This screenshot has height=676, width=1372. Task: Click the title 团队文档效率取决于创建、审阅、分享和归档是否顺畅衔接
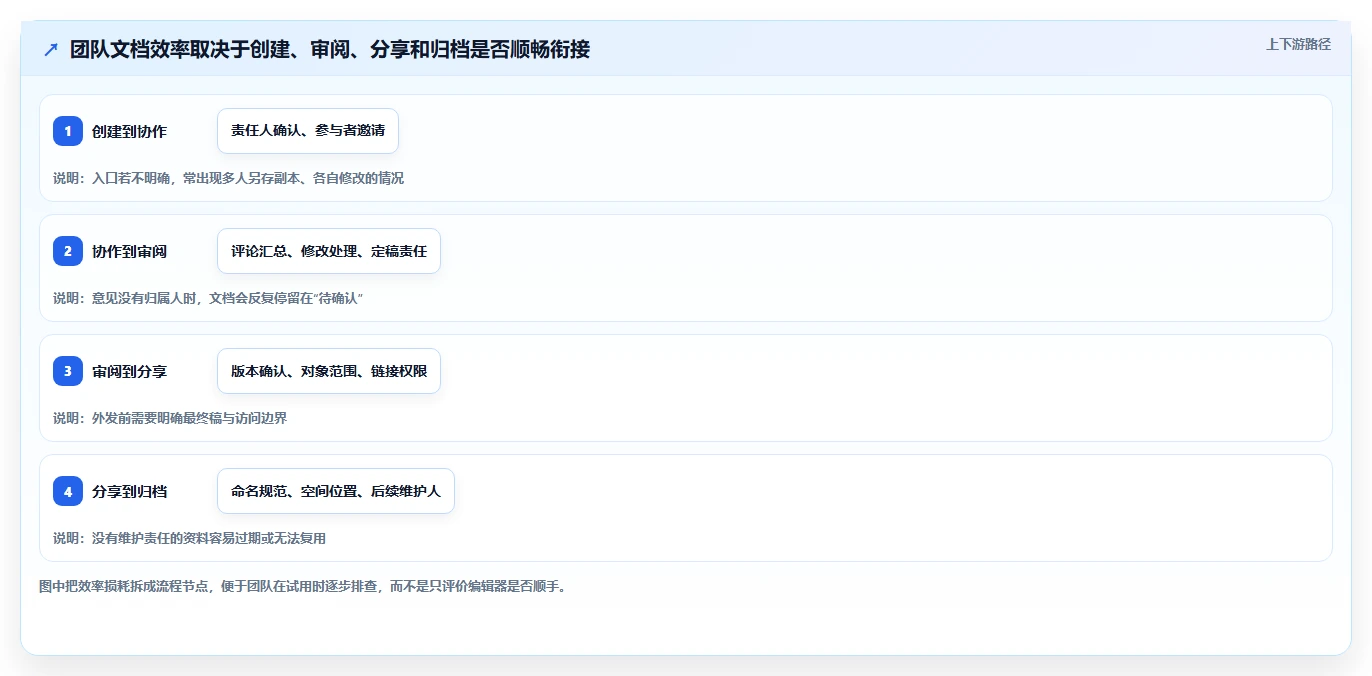click(x=330, y=50)
